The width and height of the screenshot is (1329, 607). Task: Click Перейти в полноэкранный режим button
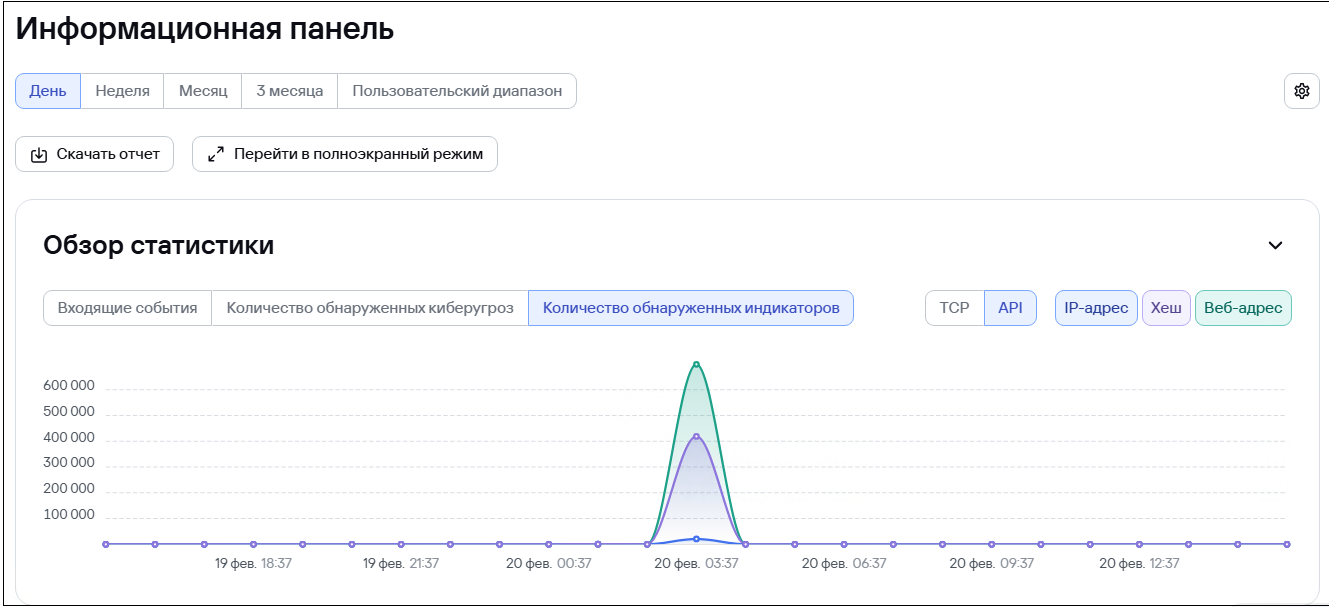coord(345,155)
